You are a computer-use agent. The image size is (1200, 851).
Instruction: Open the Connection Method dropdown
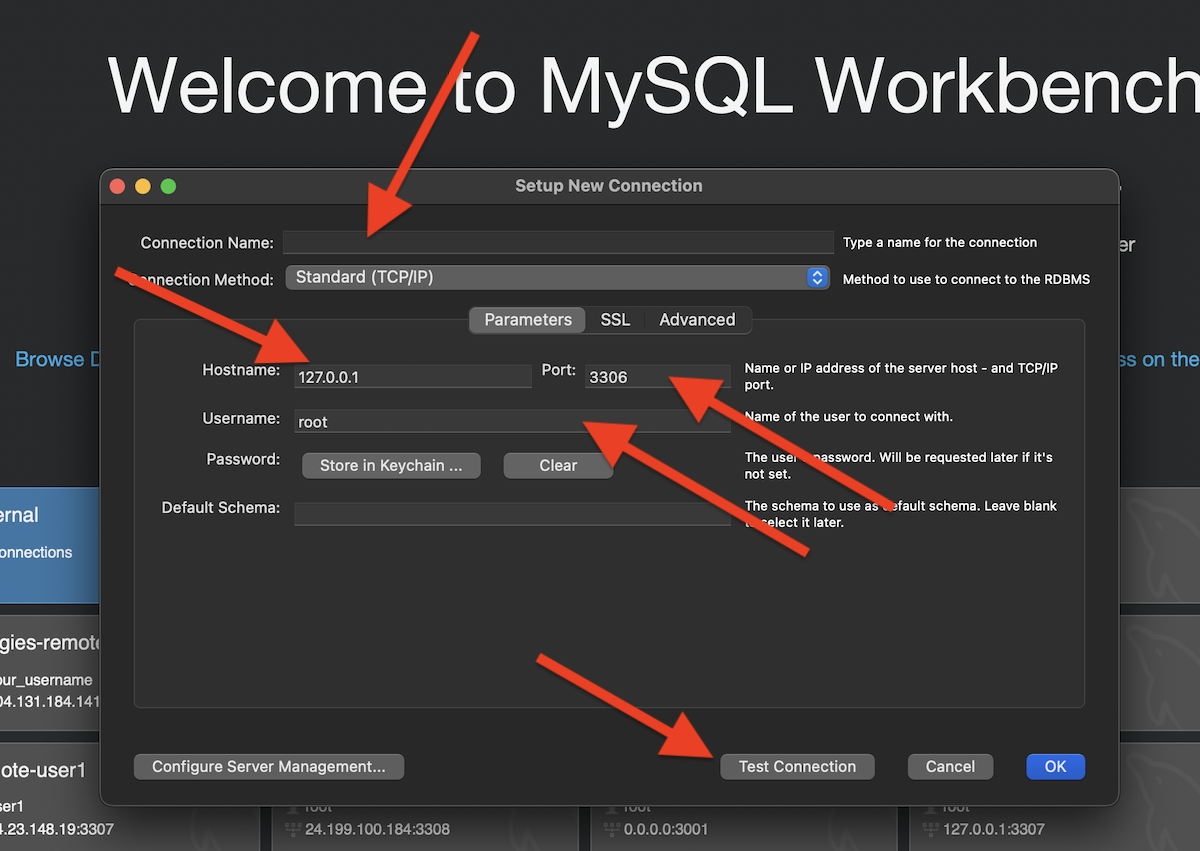(557, 277)
